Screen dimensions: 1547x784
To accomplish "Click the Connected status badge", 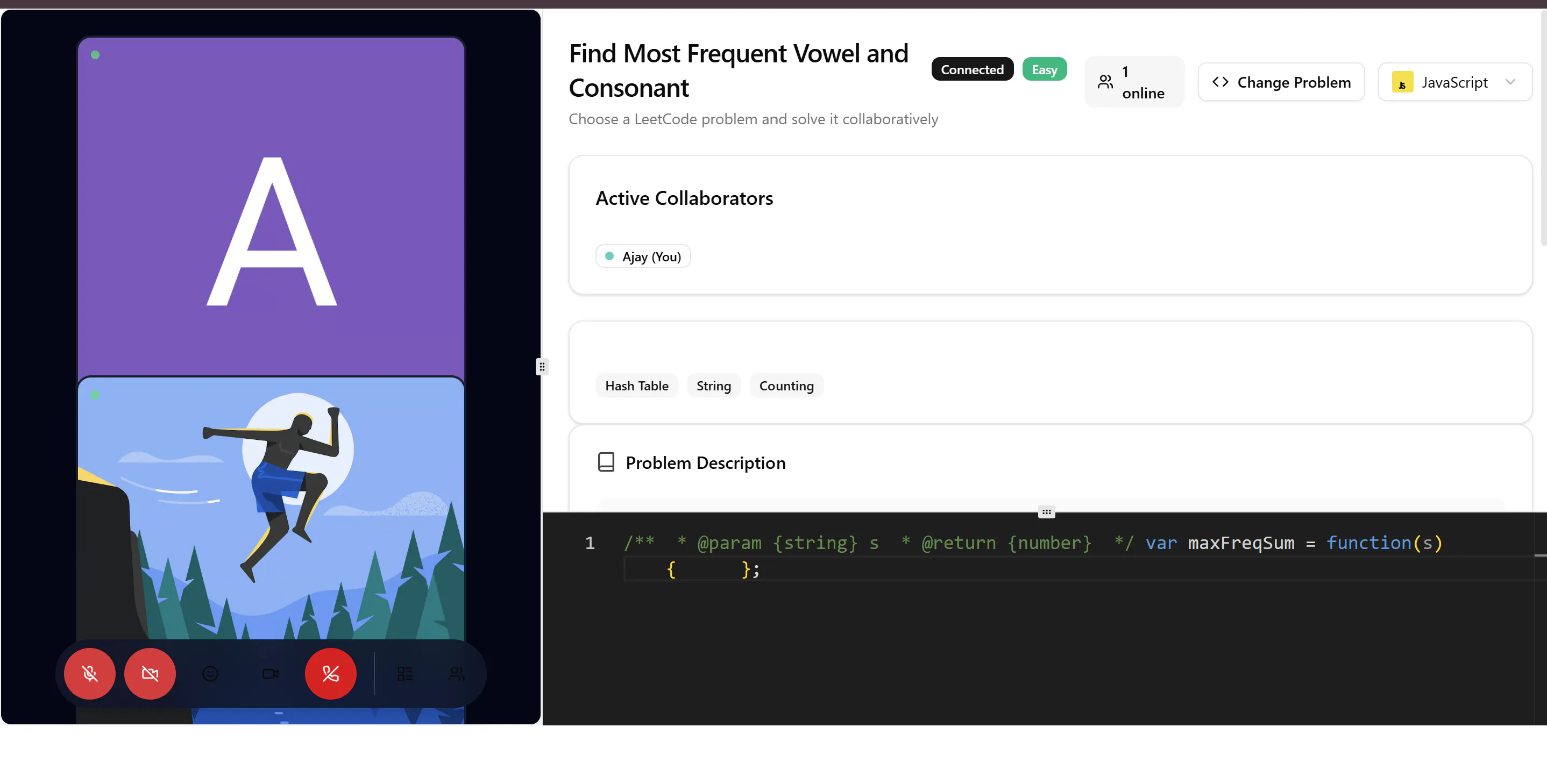I will click(x=973, y=69).
